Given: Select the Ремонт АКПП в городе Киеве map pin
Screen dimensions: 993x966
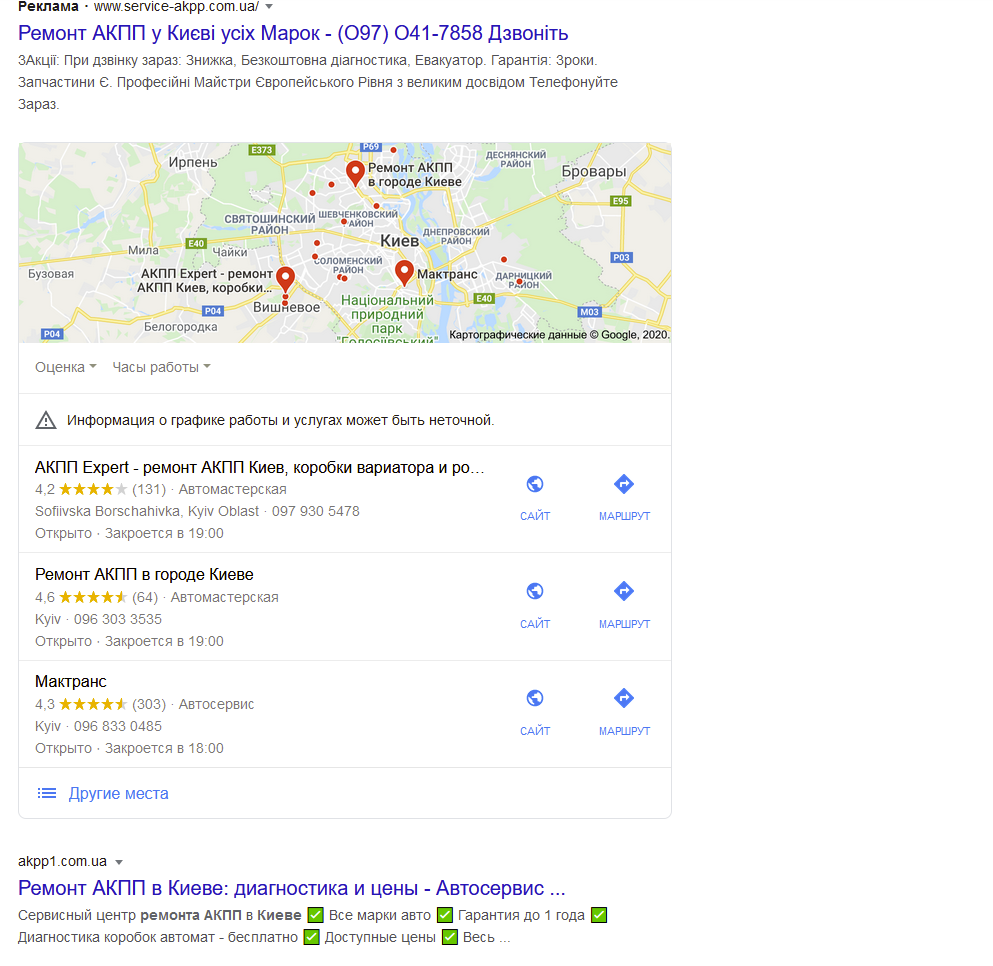Looking at the screenshot, I should click(355, 173).
